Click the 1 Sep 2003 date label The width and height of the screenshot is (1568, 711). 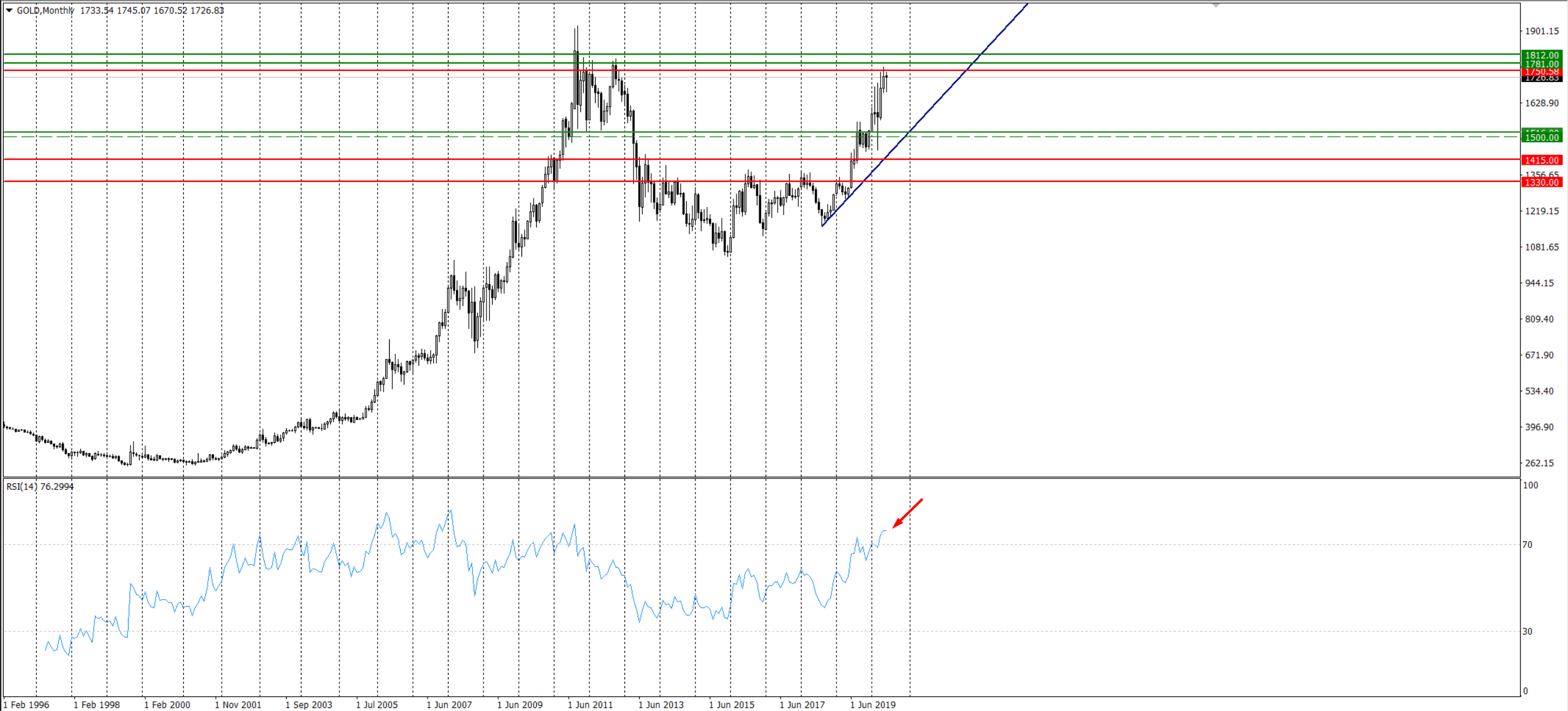[x=308, y=705]
